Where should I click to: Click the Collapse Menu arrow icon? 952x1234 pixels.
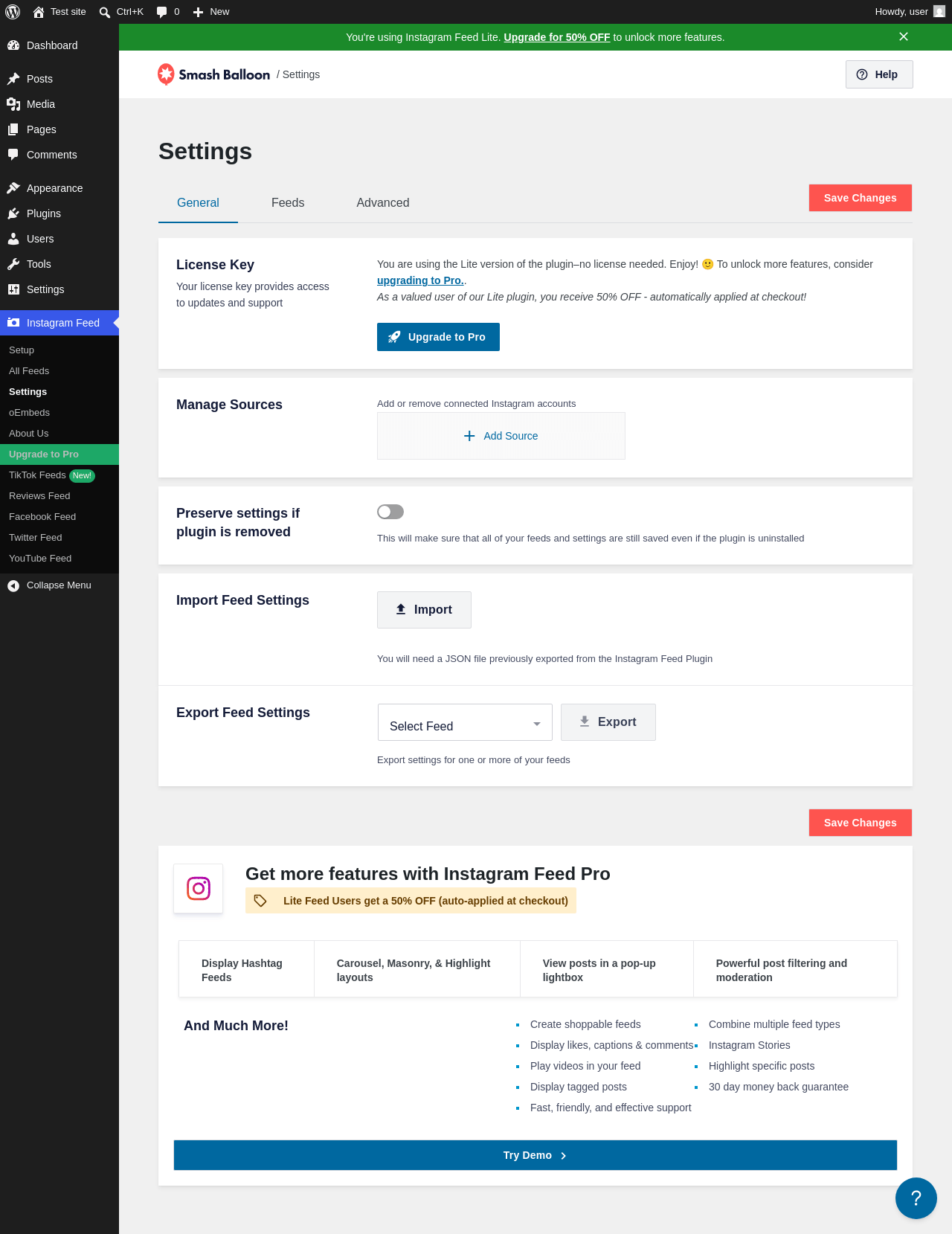point(13,585)
